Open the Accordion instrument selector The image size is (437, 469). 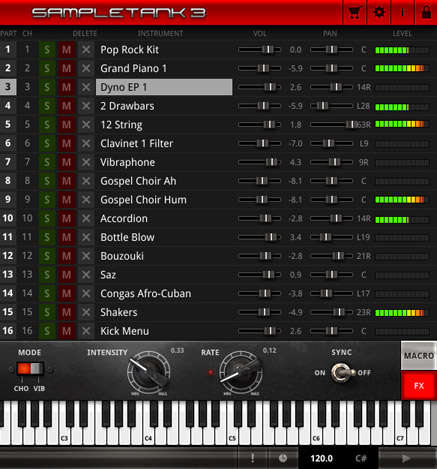coord(164,219)
